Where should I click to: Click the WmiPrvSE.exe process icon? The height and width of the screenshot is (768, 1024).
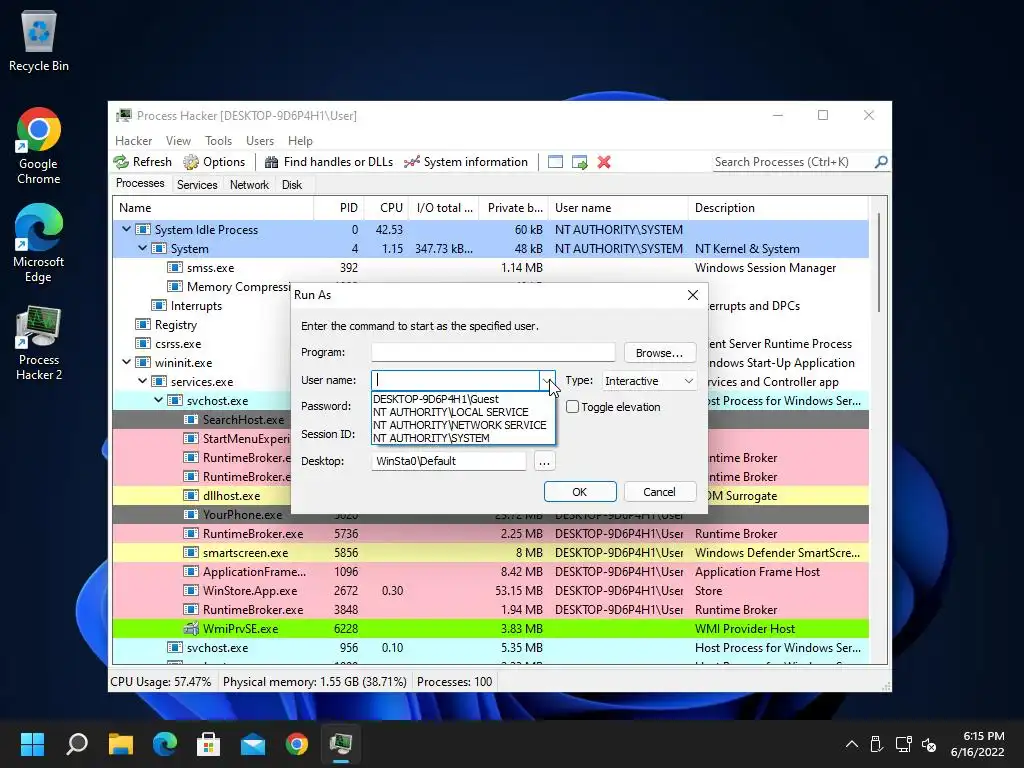tap(191, 629)
